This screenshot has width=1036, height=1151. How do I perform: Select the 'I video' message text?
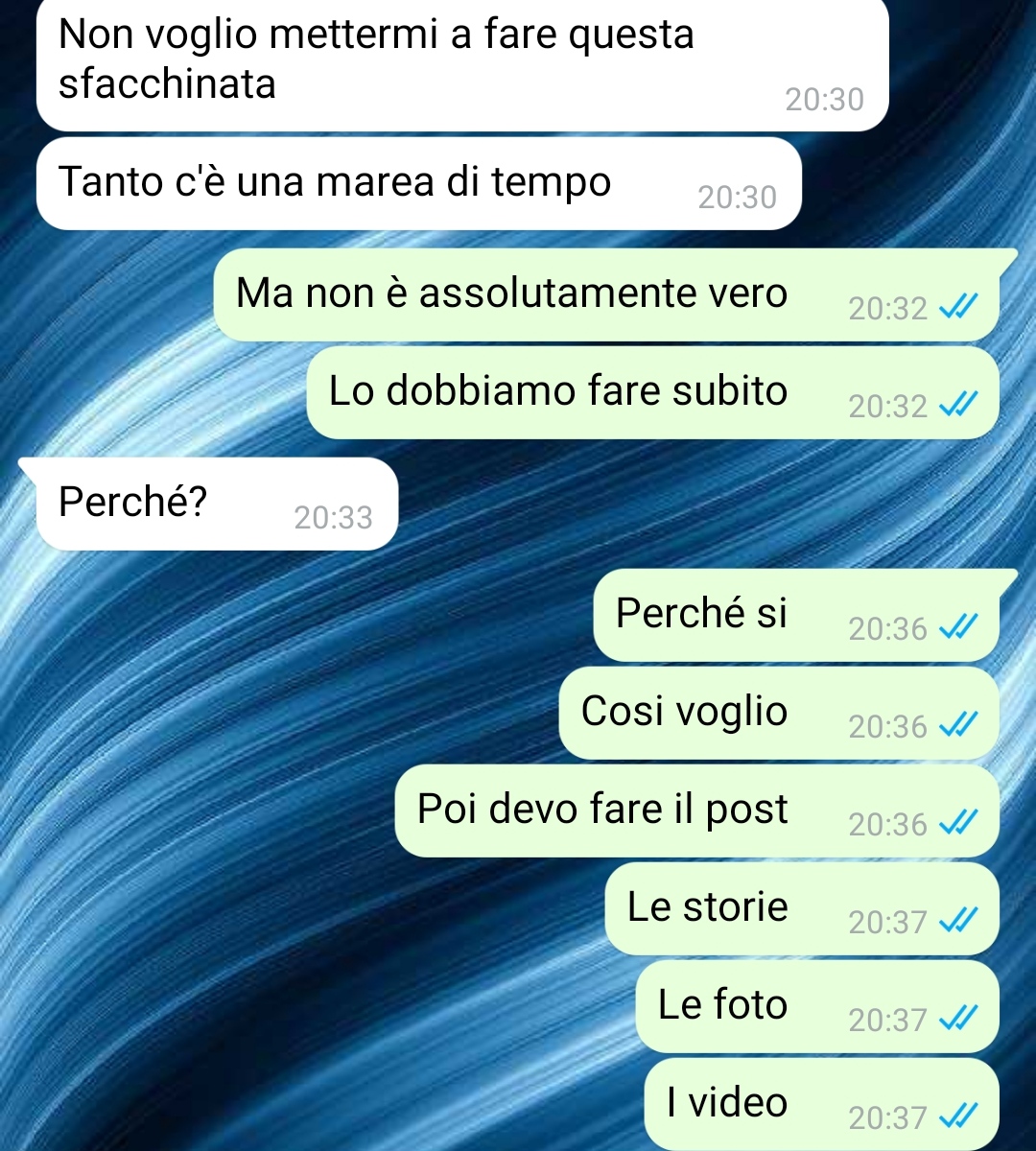tap(727, 1102)
